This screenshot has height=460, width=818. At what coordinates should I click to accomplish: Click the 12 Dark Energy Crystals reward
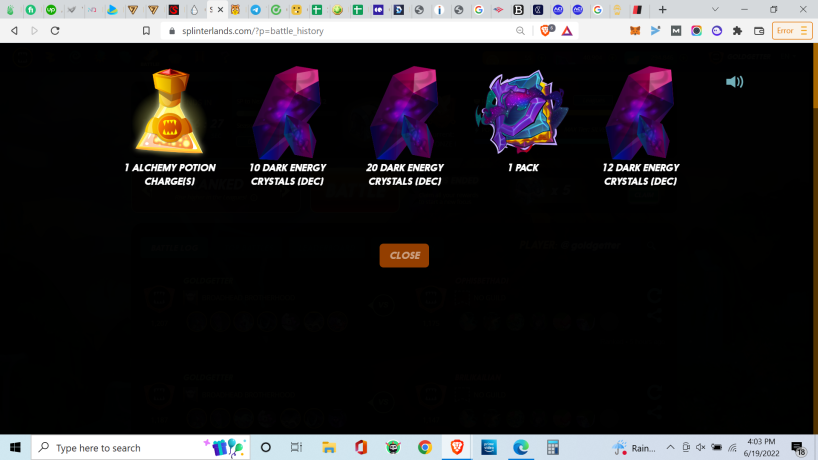pyautogui.click(x=640, y=113)
